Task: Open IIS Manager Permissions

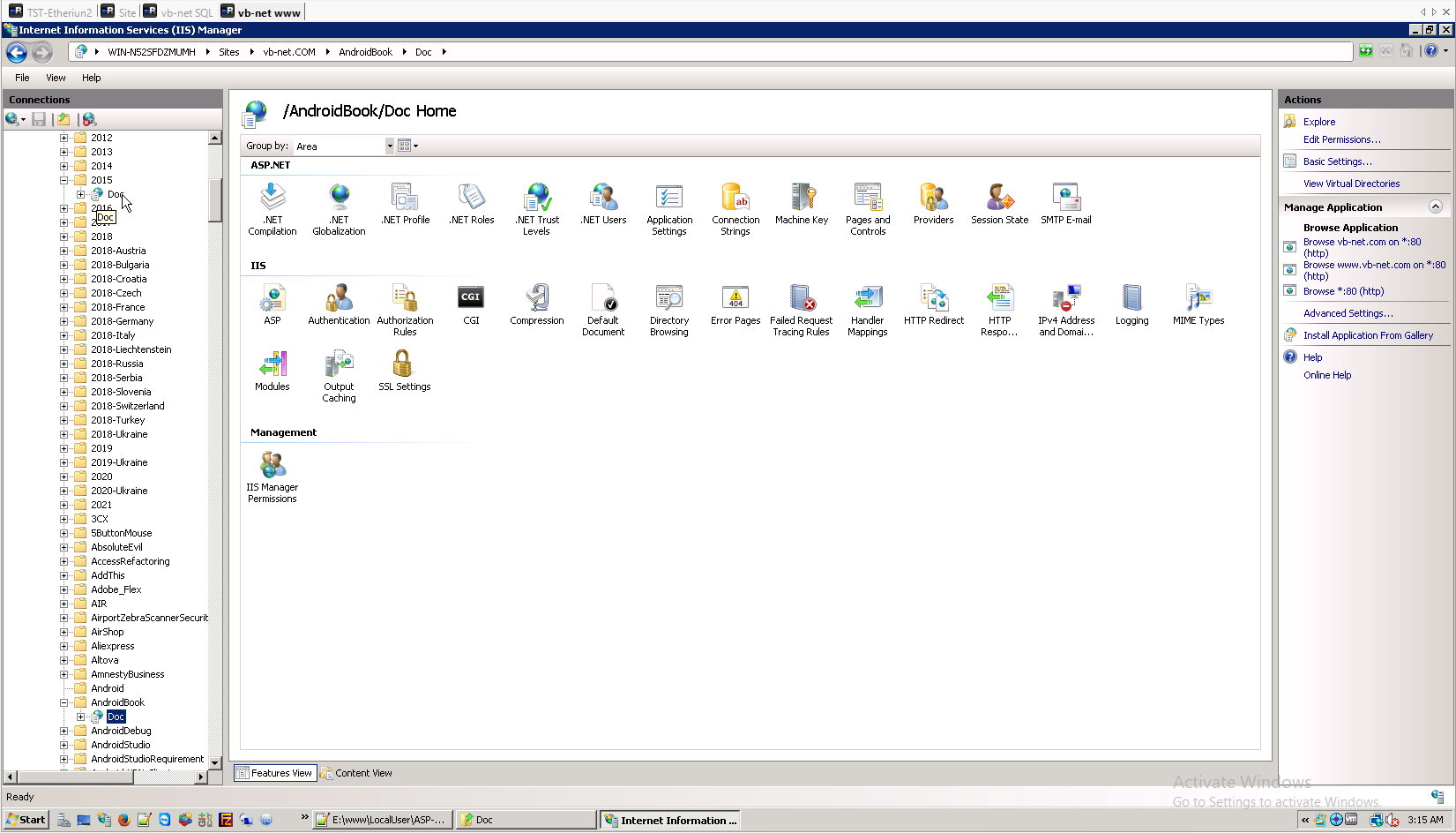Action: point(273,477)
